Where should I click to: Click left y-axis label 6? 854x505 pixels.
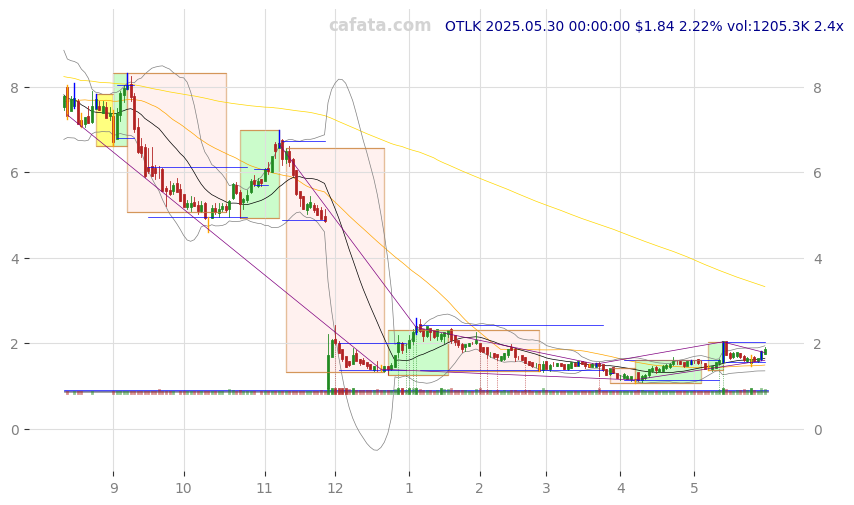click(14, 173)
